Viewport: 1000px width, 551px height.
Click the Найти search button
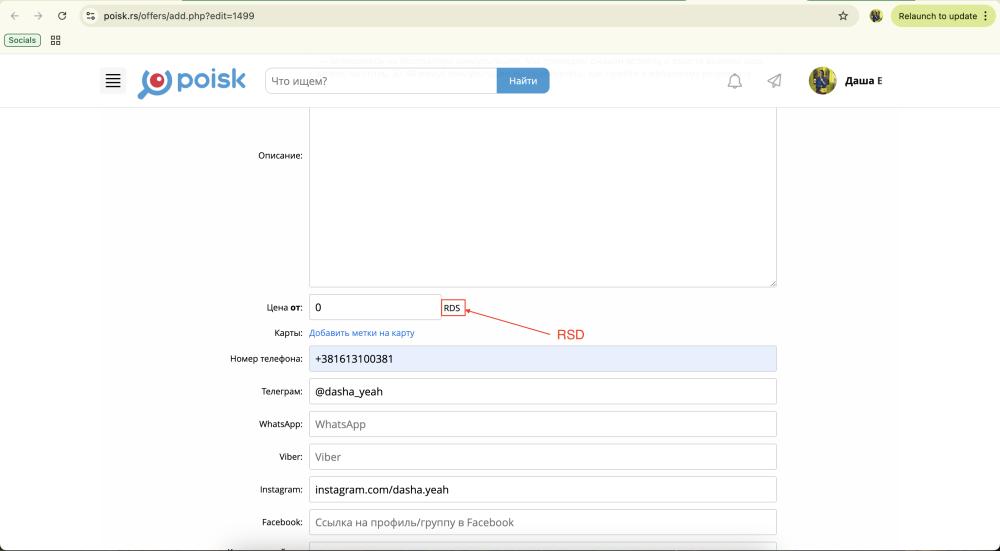click(x=522, y=81)
